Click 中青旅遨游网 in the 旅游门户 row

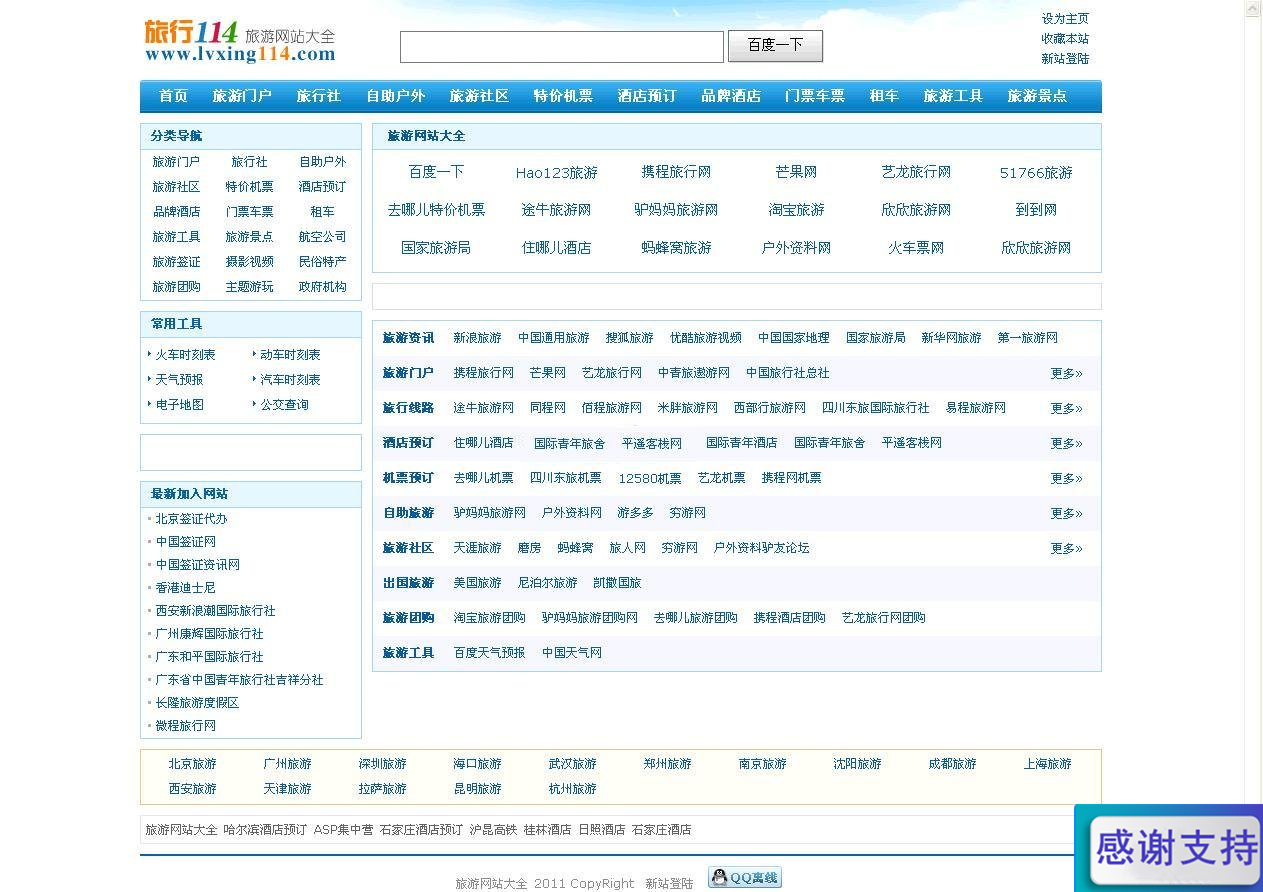pos(693,373)
